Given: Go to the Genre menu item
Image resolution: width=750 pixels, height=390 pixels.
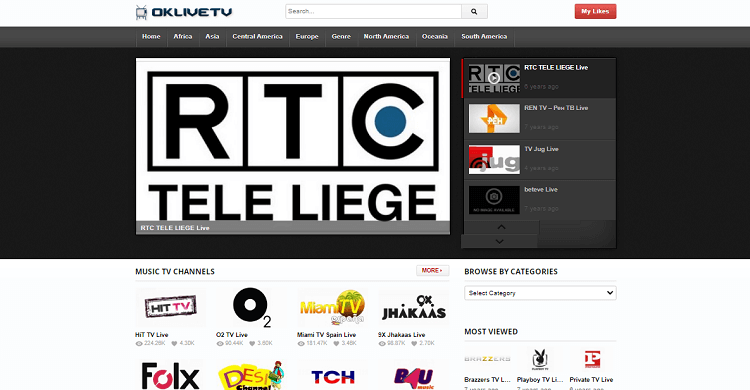Looking at the screenshot, I should pos(341,36).
